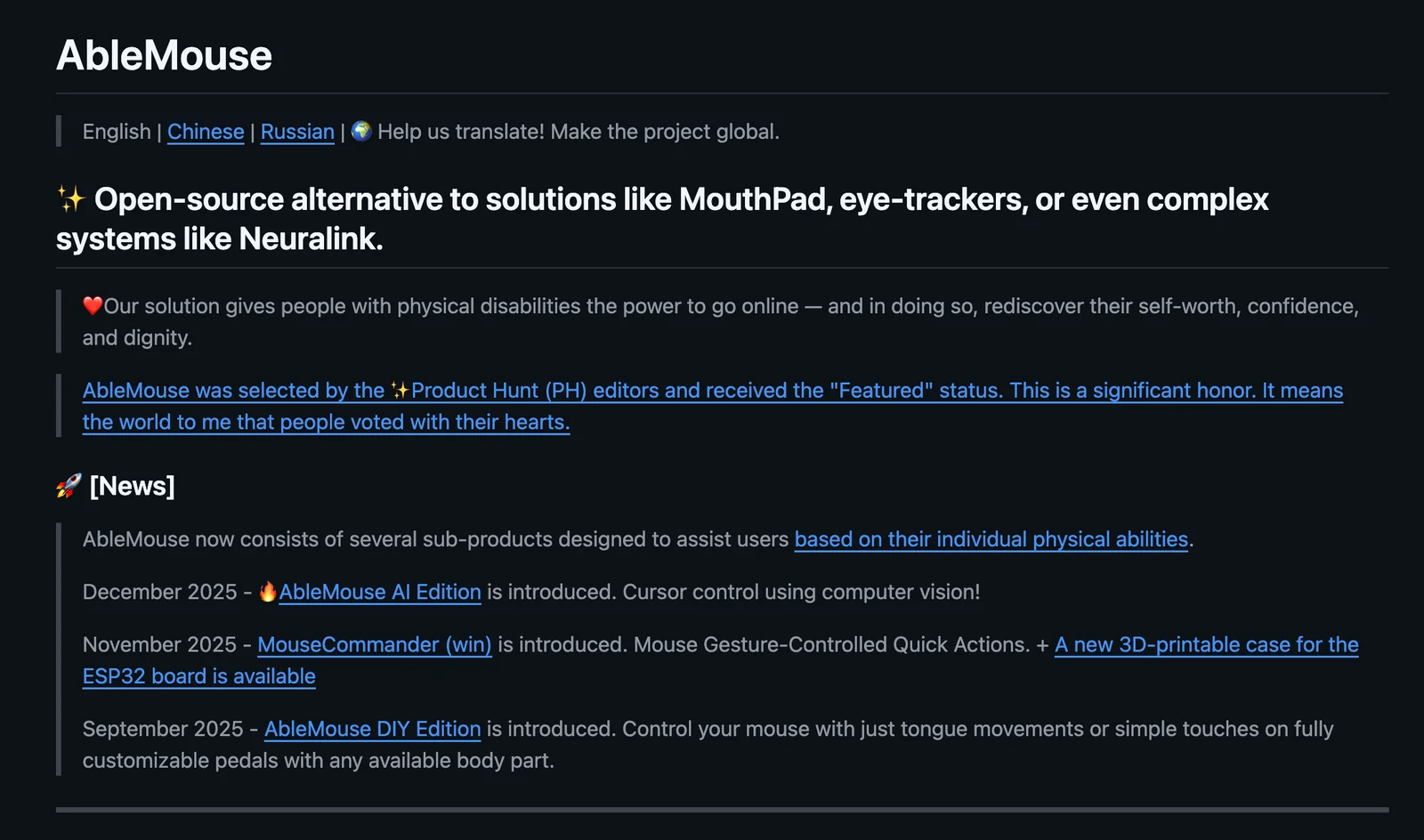Viewport: 1424px width, 840px height.
Task: Click the horizontal divider below News section
Action: tap(722, 810)
